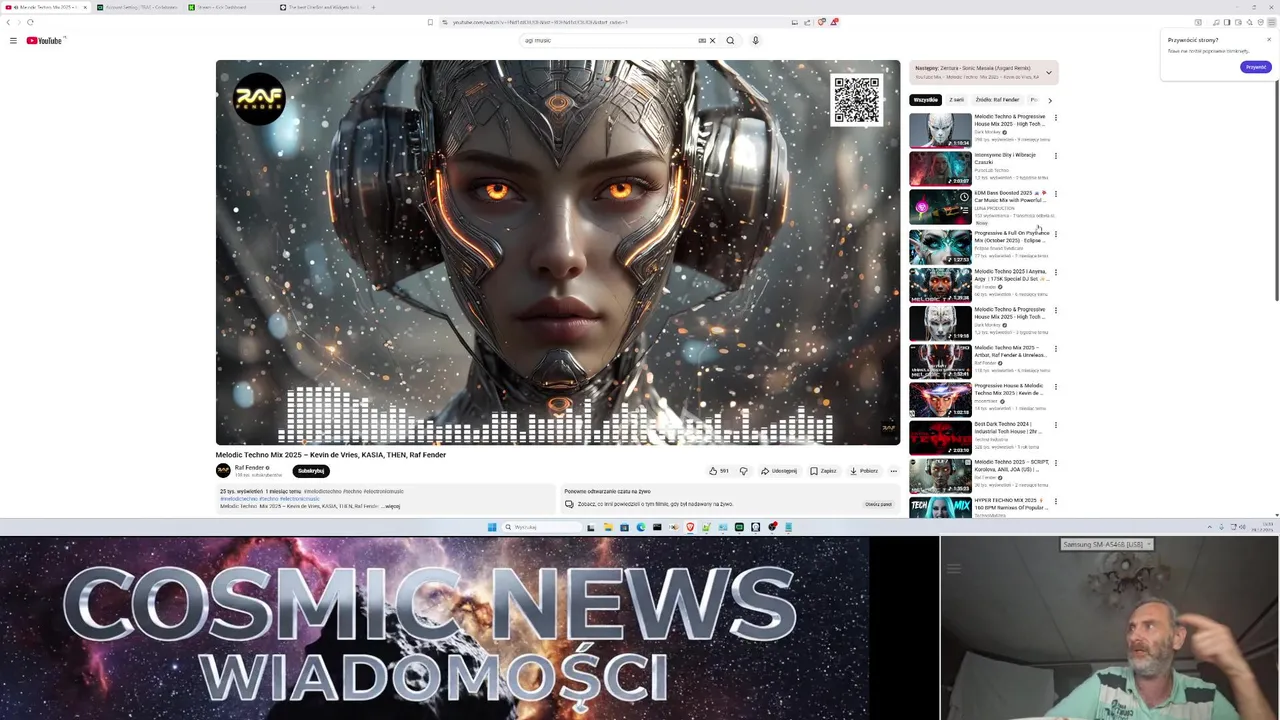This screenshot has width=1280, height=720.
Task: Switch to the second browser tab
Action: (x=137, y=7)
